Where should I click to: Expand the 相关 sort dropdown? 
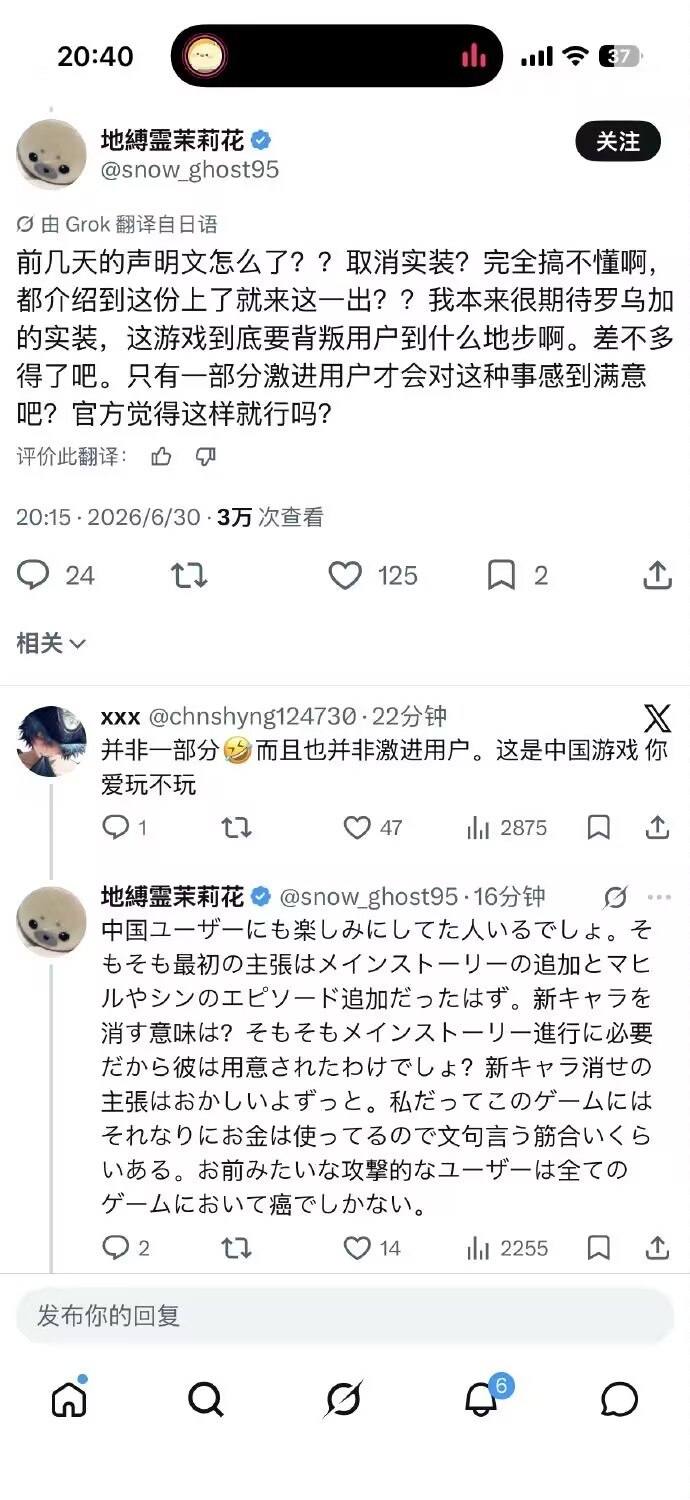pos(51,643)
